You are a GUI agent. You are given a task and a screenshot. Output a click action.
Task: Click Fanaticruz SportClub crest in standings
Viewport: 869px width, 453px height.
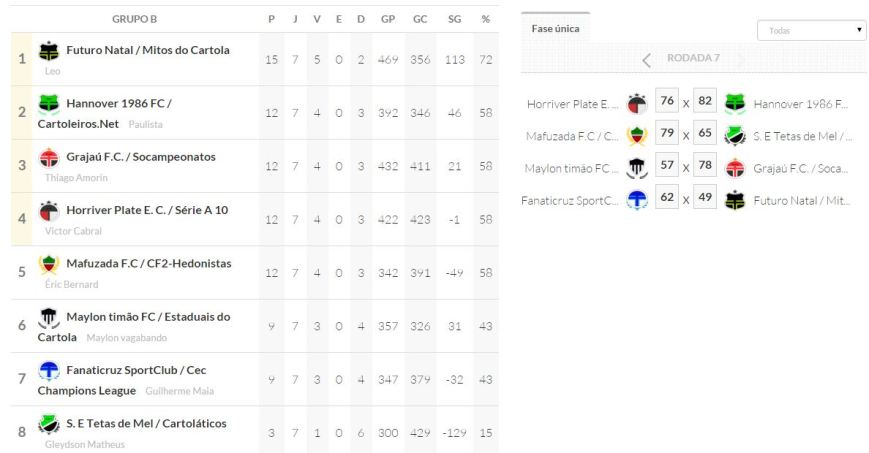pos(49,370)
